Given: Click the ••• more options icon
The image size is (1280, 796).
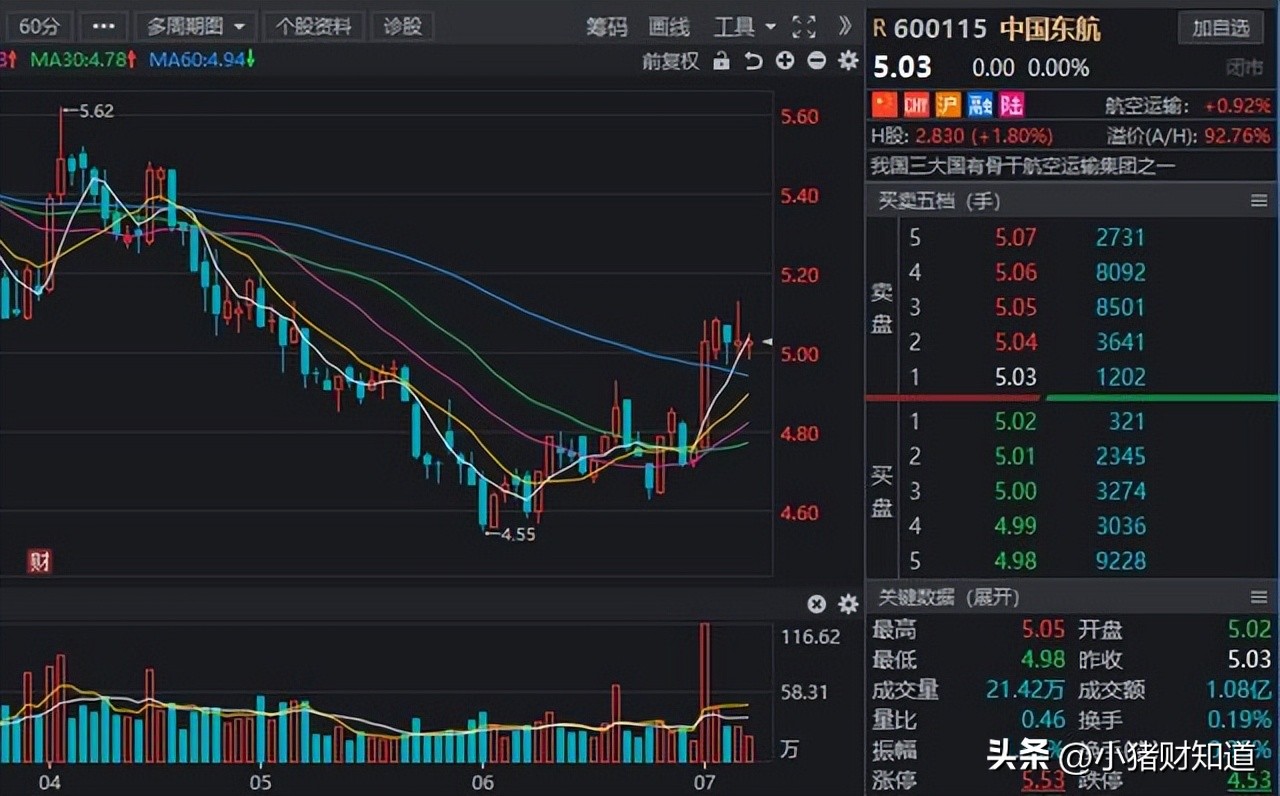Looking at the screenshot, I should point(103,26).
